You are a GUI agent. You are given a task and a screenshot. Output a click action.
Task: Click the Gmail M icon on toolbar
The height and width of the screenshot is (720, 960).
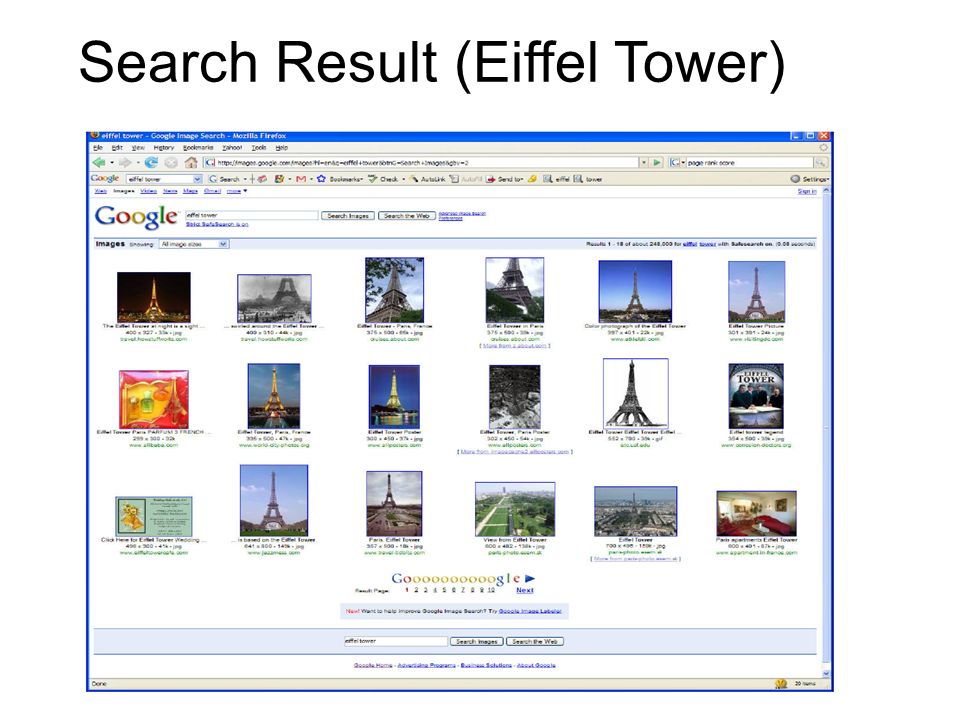coord(301,179)
